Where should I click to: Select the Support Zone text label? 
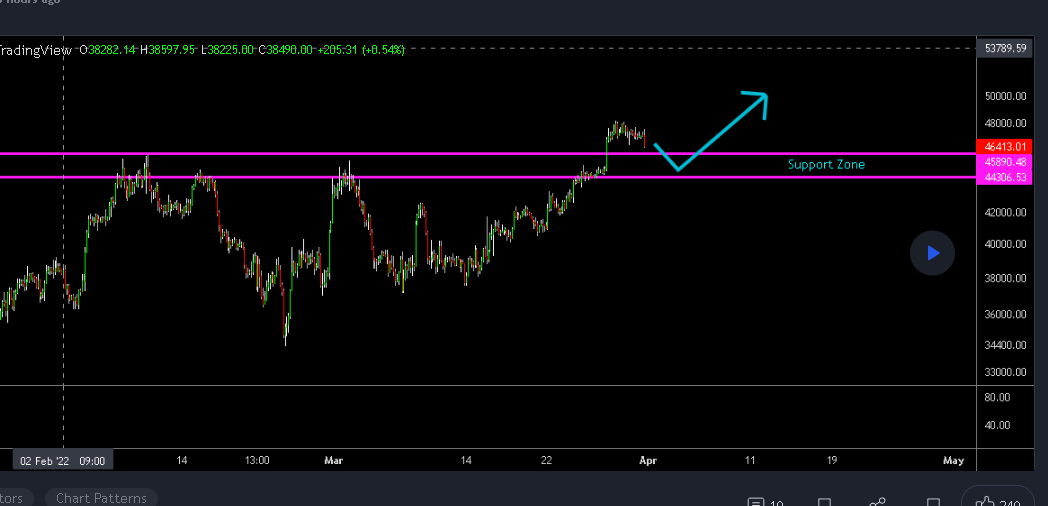tap(826, 164)
